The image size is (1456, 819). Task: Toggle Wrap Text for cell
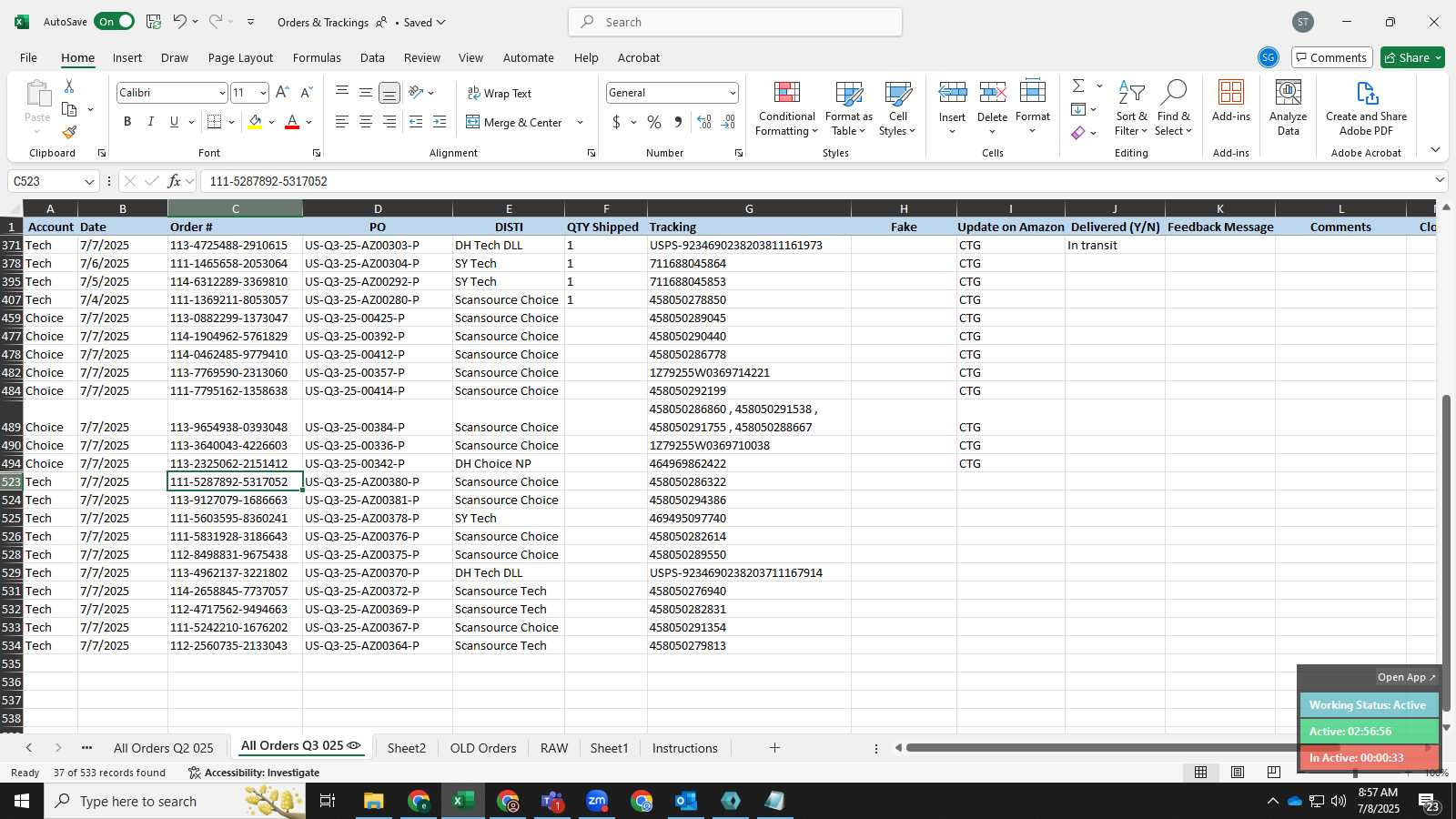[x=499, y=94]
